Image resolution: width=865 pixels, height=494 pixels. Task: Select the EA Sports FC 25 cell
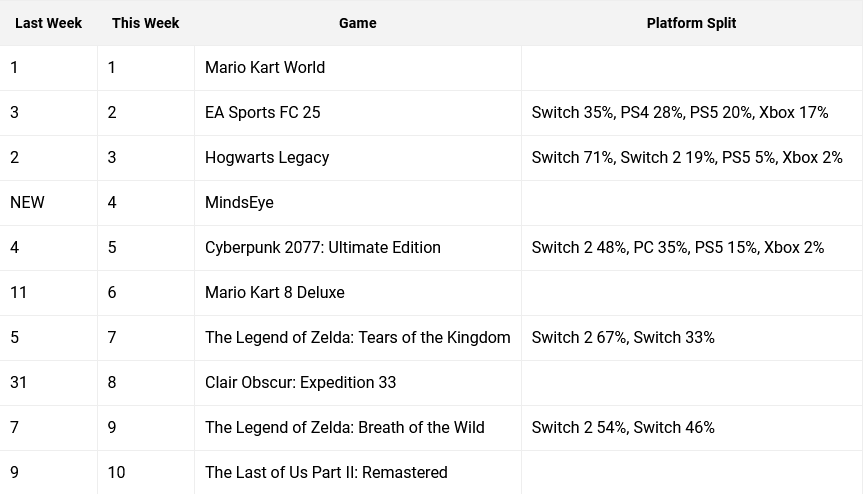tap(357, 113)
